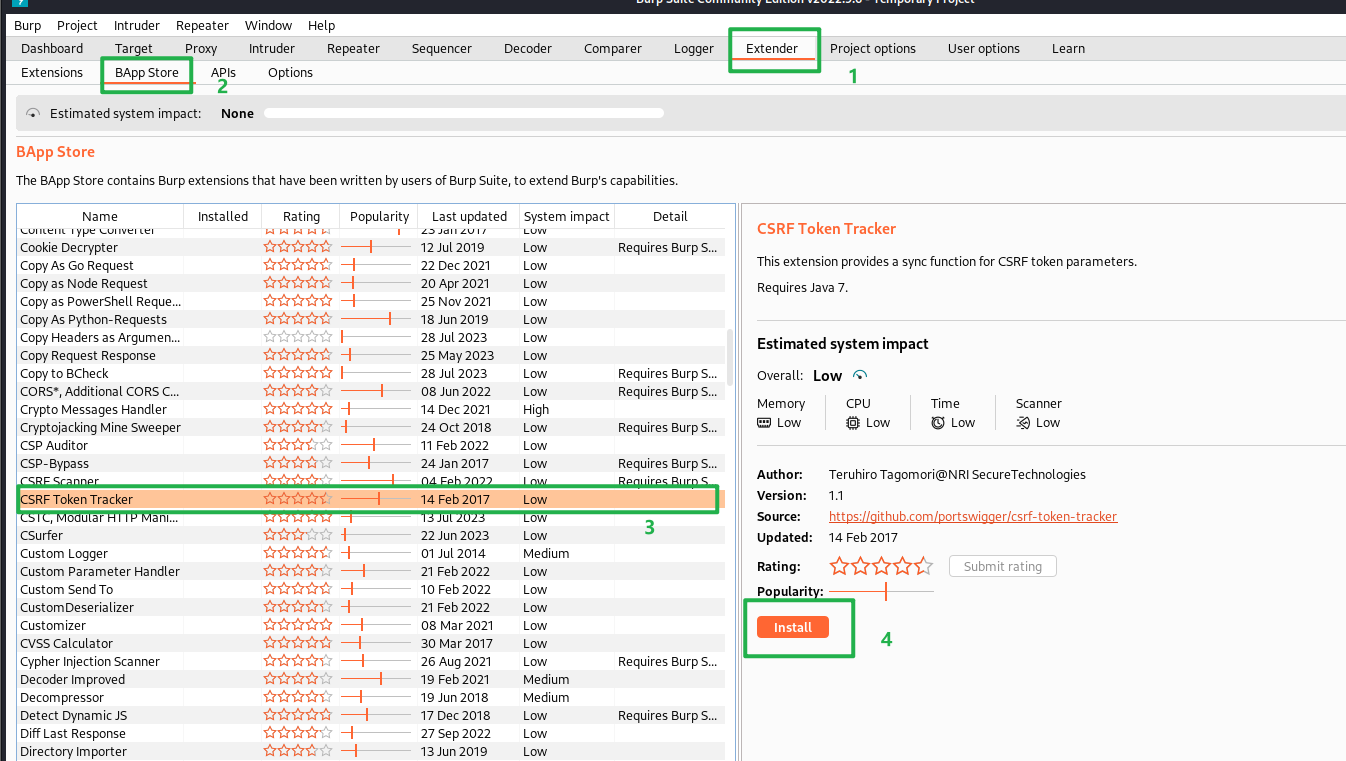Select the BApp Store sub-tab
This screenshot has height=761, width=1346.
pyautogui.click(x=147, y=72)
